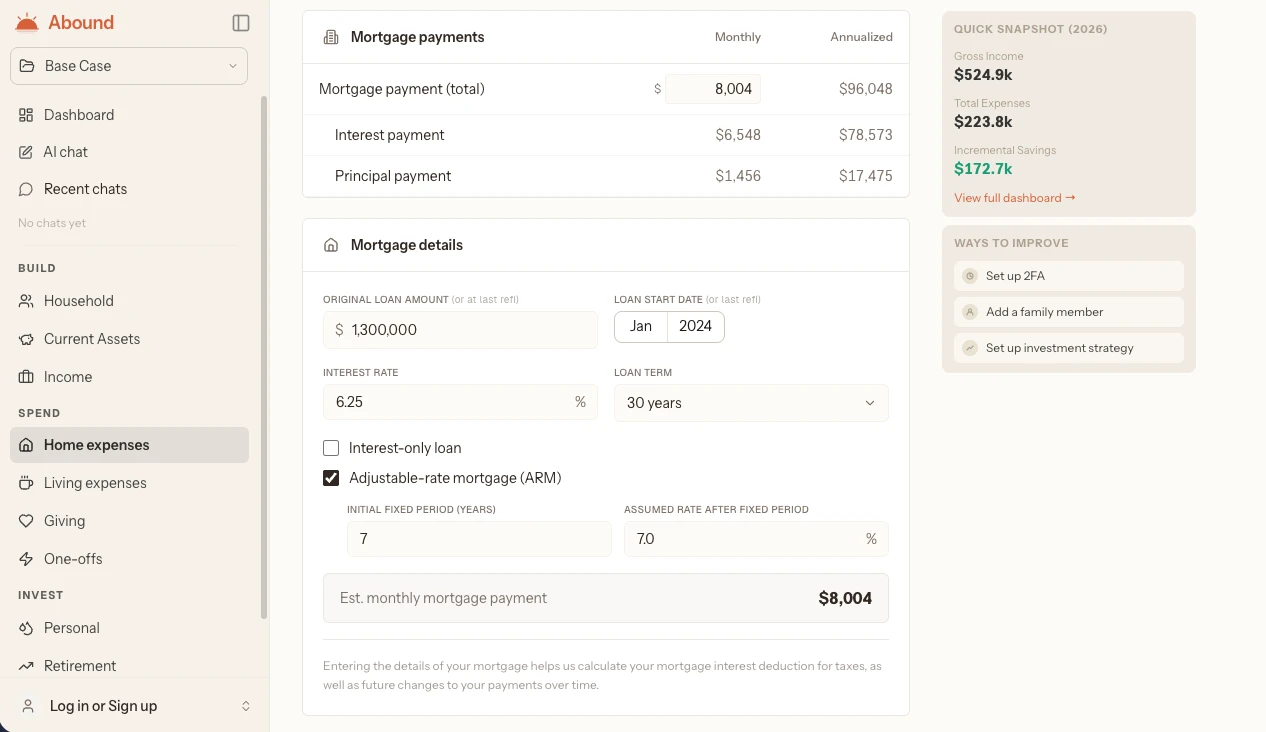
Task: Click the Recent chats bubble icon
Action: pos(26,189)
